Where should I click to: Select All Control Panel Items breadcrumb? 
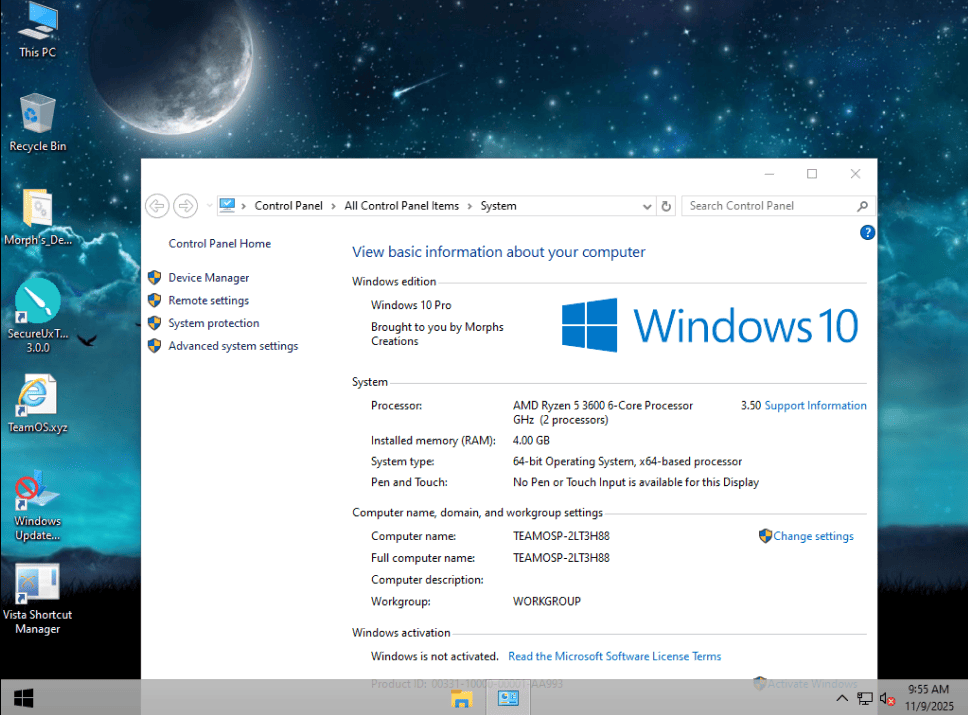[401, 206]
